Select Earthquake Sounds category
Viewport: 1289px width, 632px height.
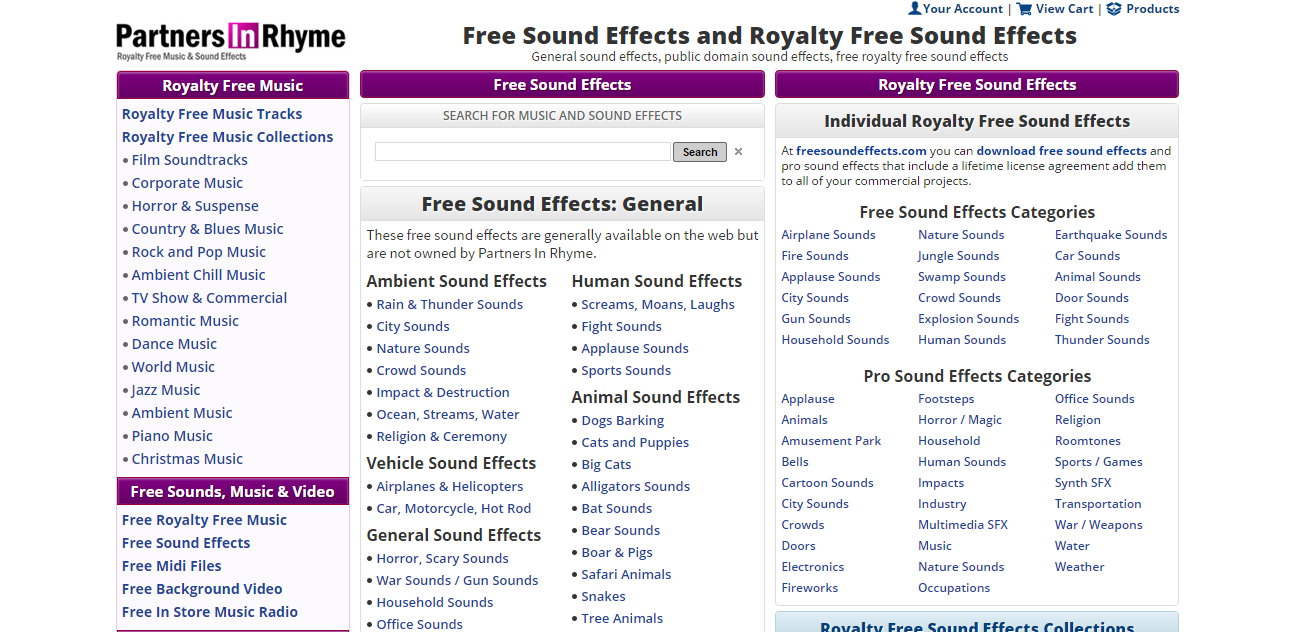(1110, 235)
